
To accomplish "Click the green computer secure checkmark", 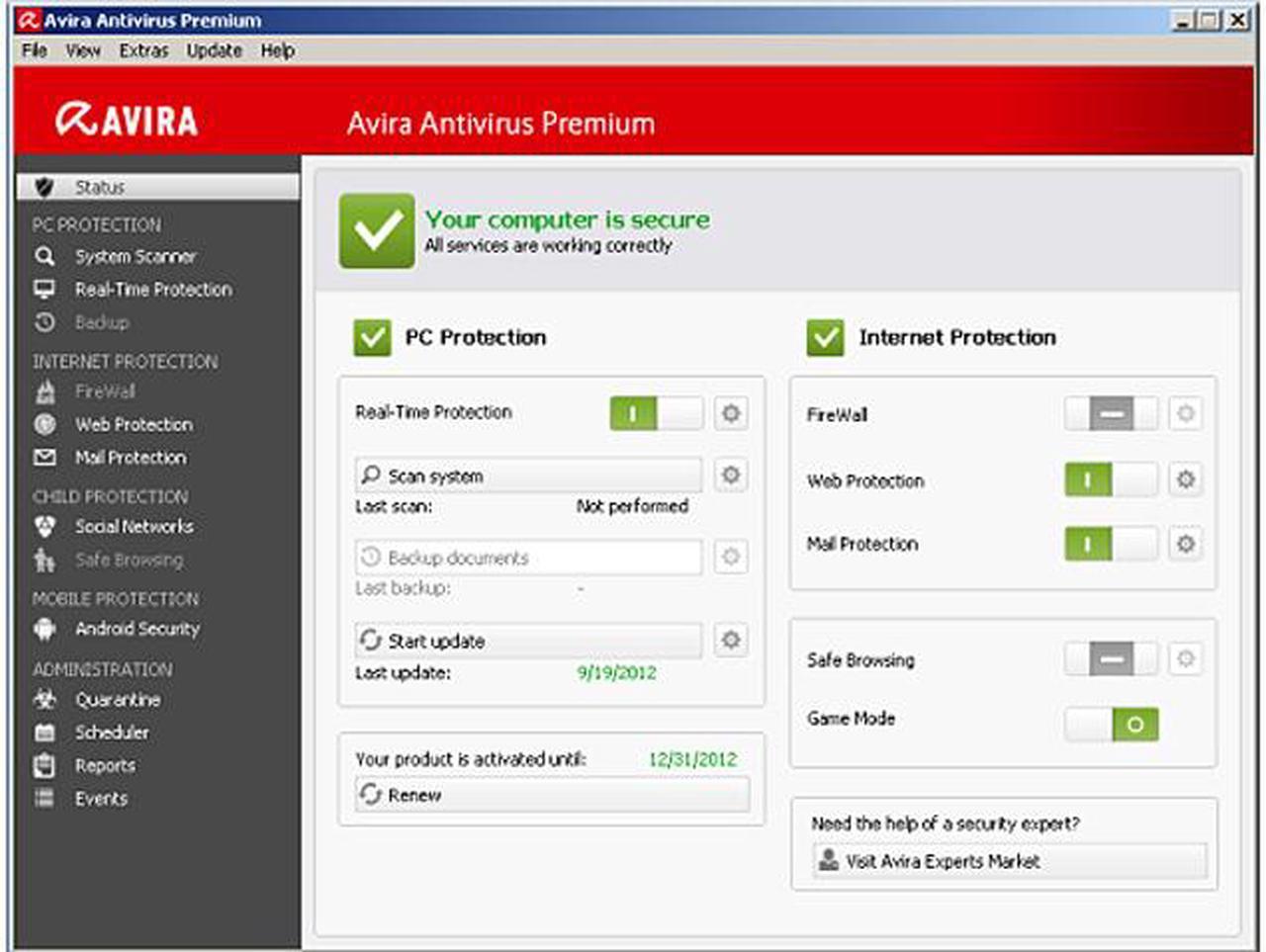I will point(377,231).
